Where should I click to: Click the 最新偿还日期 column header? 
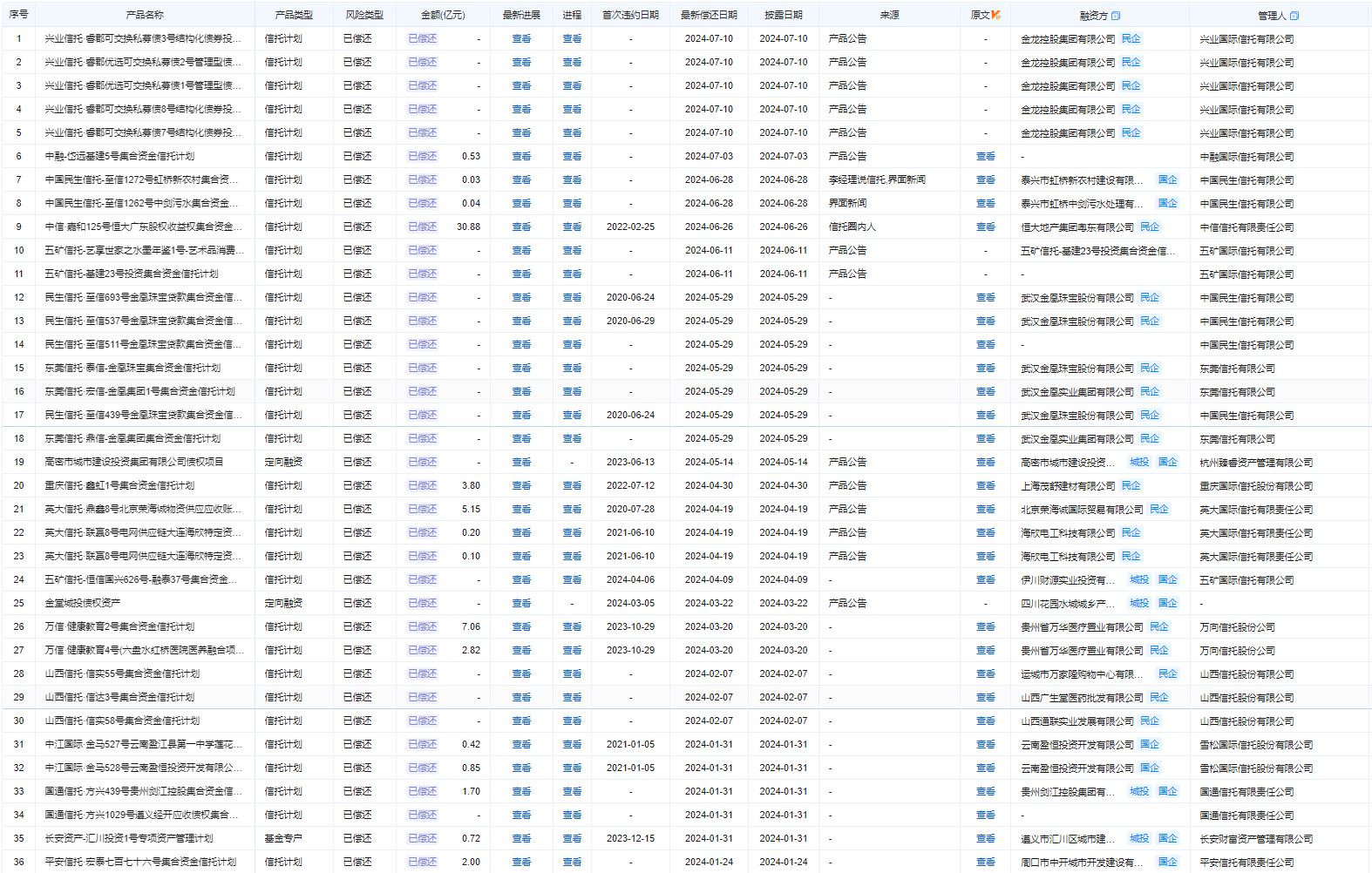[x=709, y=16]
